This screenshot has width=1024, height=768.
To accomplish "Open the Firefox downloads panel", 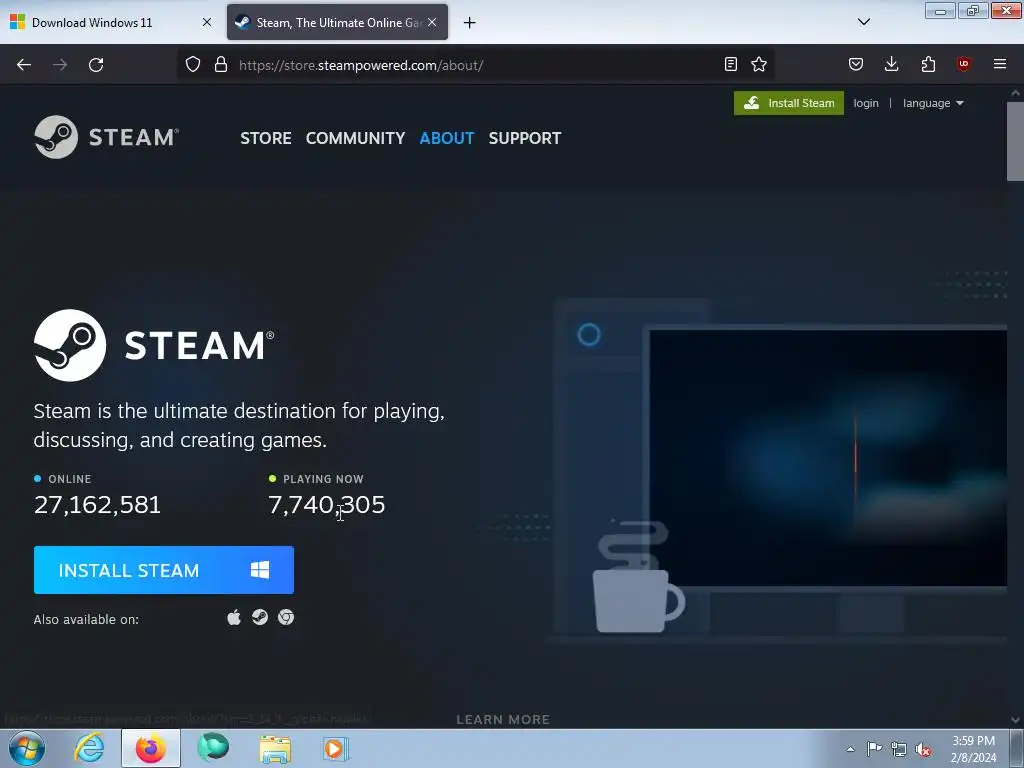I will click(891, 64).
